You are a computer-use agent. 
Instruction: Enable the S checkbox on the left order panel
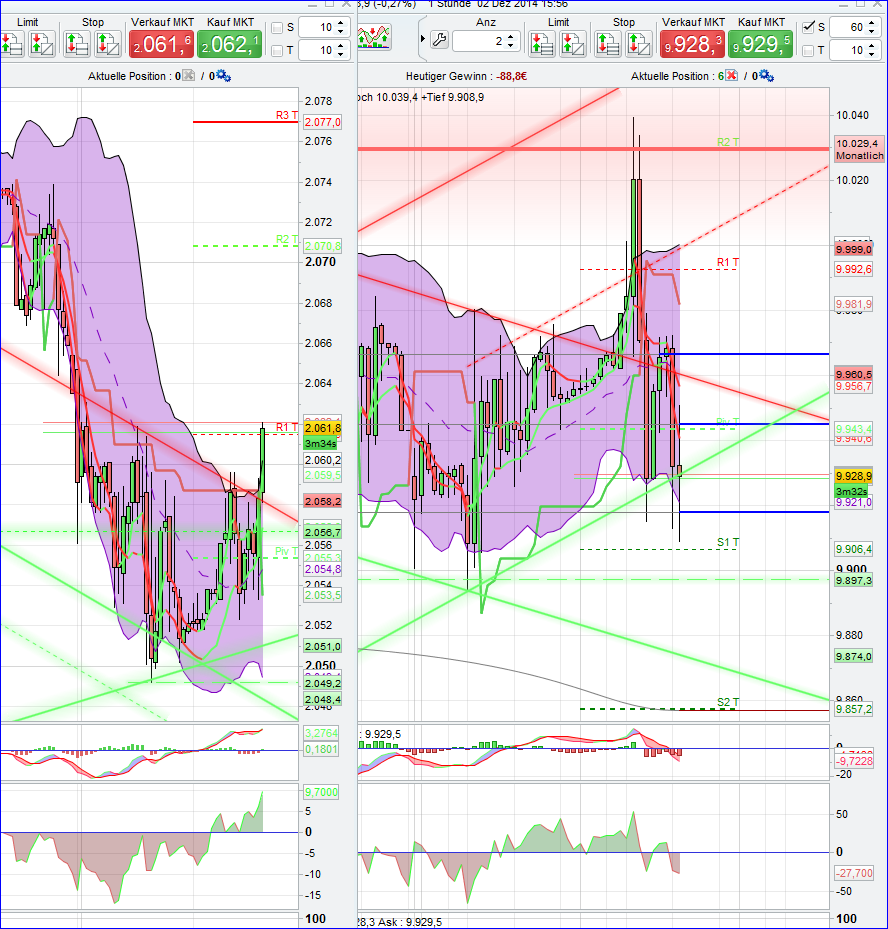(276, 28)
